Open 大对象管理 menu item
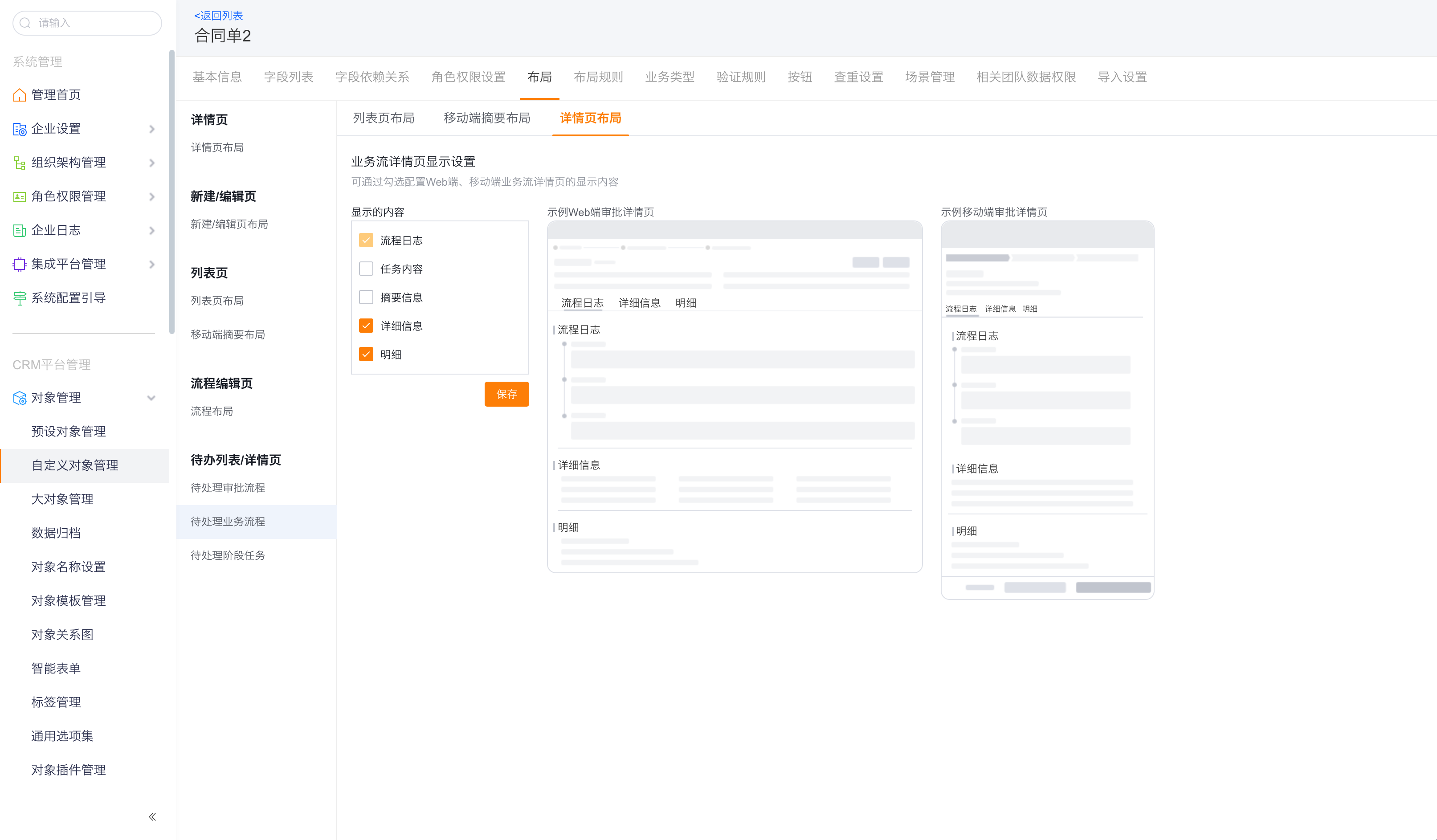The height and width of the screenshot is (840, 1437). (62, 499)
